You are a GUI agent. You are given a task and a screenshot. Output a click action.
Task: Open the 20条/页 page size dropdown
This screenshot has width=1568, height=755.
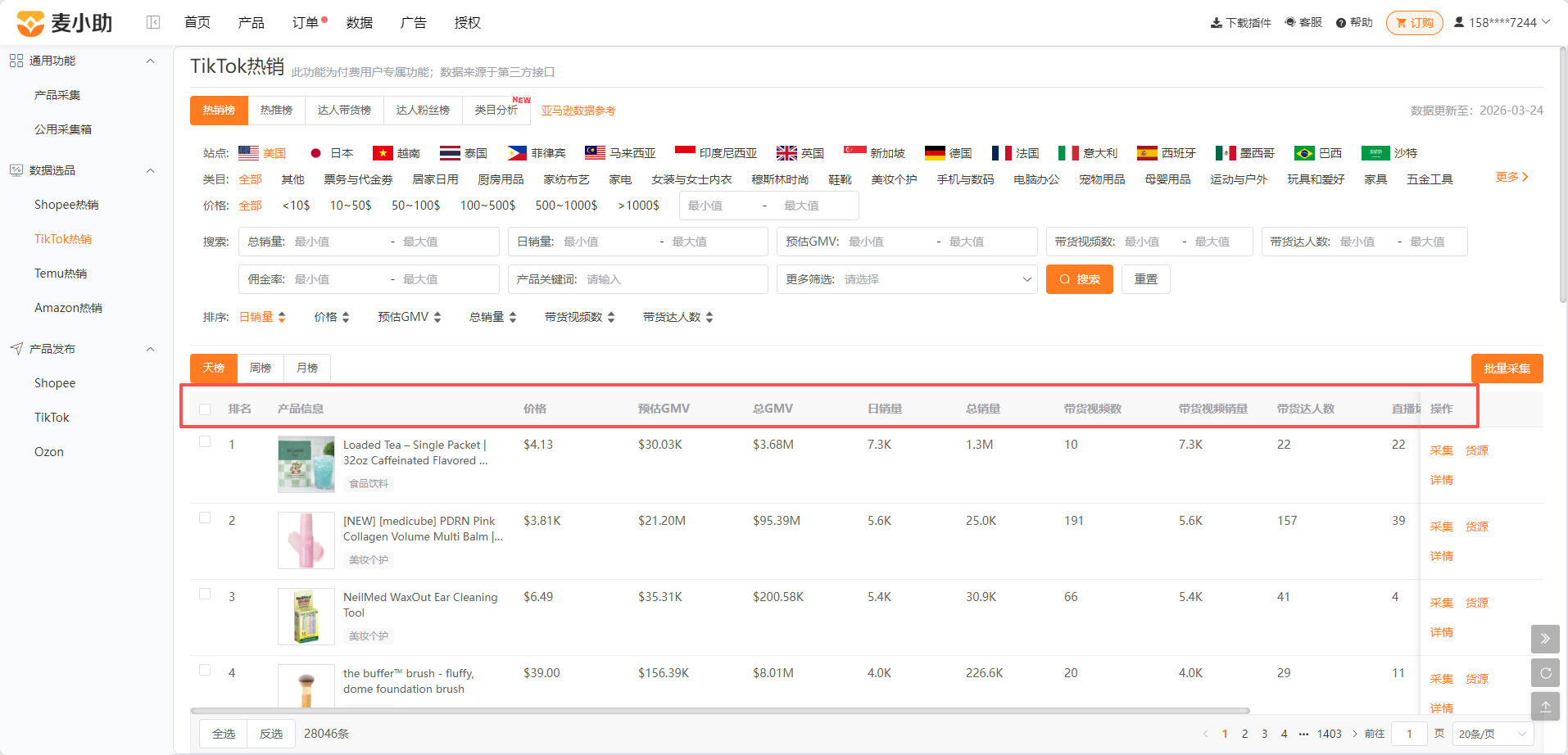1493,734
